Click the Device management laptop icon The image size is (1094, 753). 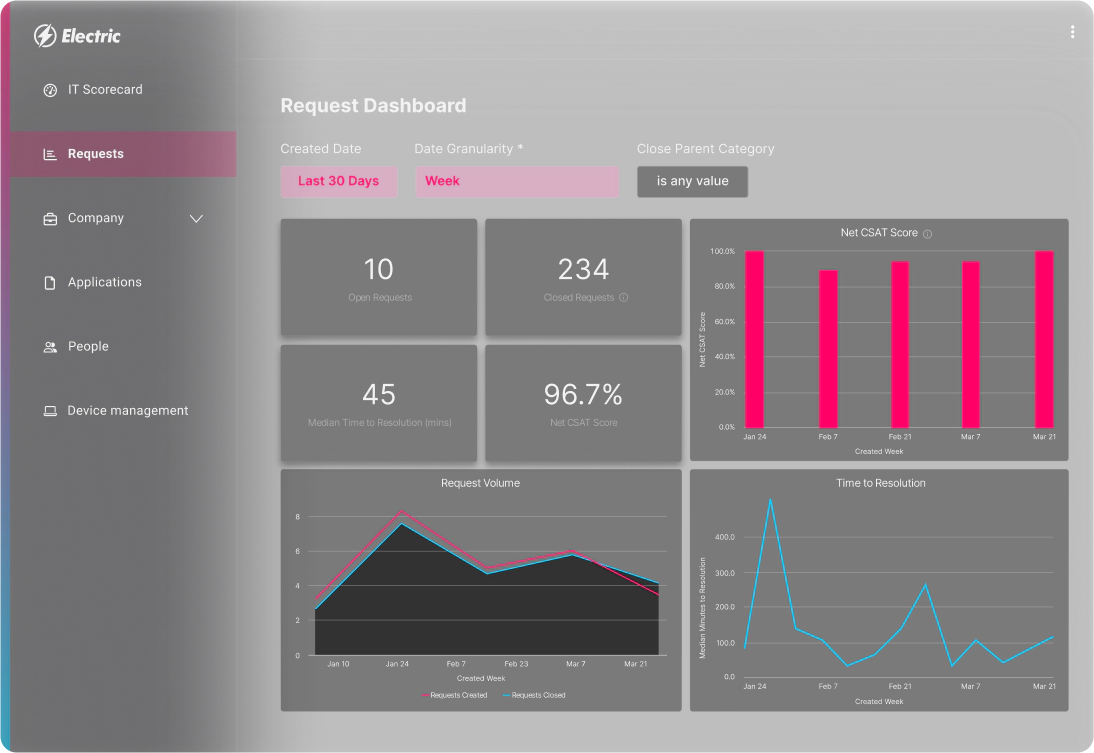50,410
